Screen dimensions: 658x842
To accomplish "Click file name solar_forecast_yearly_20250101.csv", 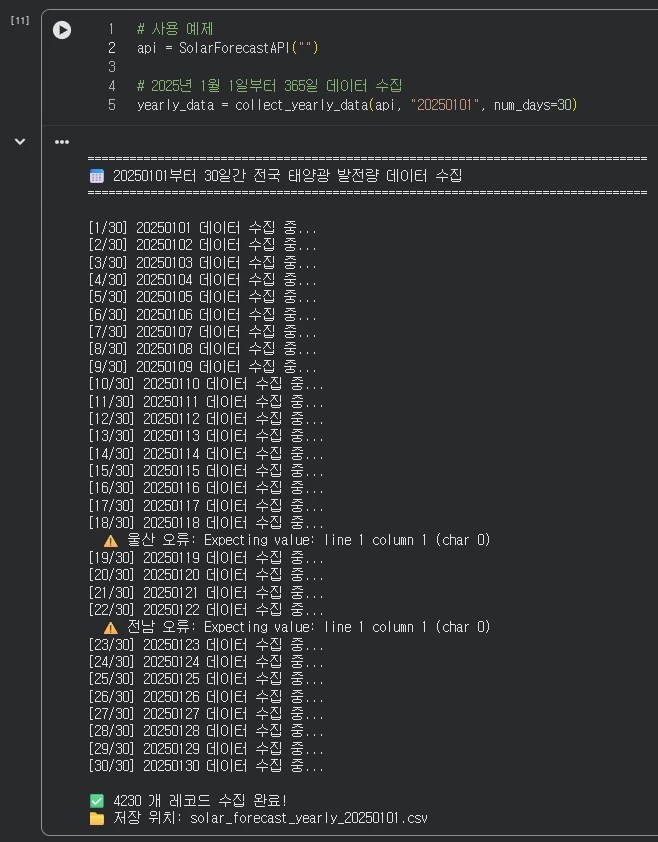I will [309, 818].
